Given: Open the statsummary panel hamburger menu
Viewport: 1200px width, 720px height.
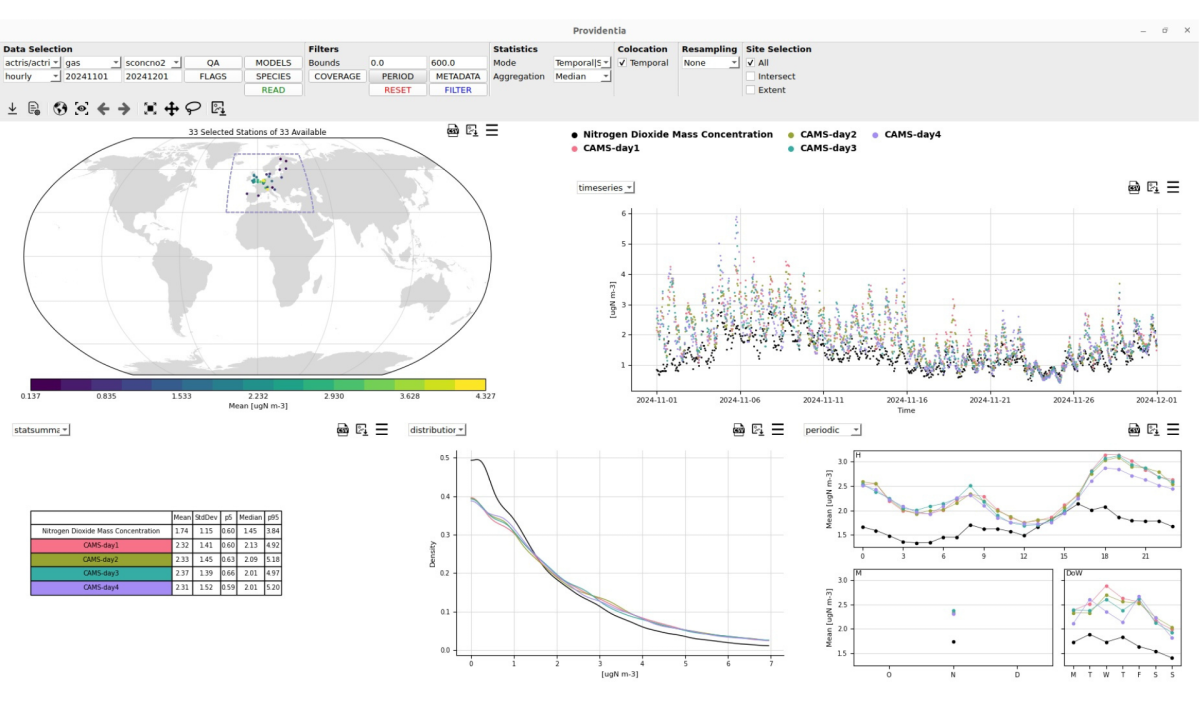Looking at the screenshot, I should [x=382, y=429].
